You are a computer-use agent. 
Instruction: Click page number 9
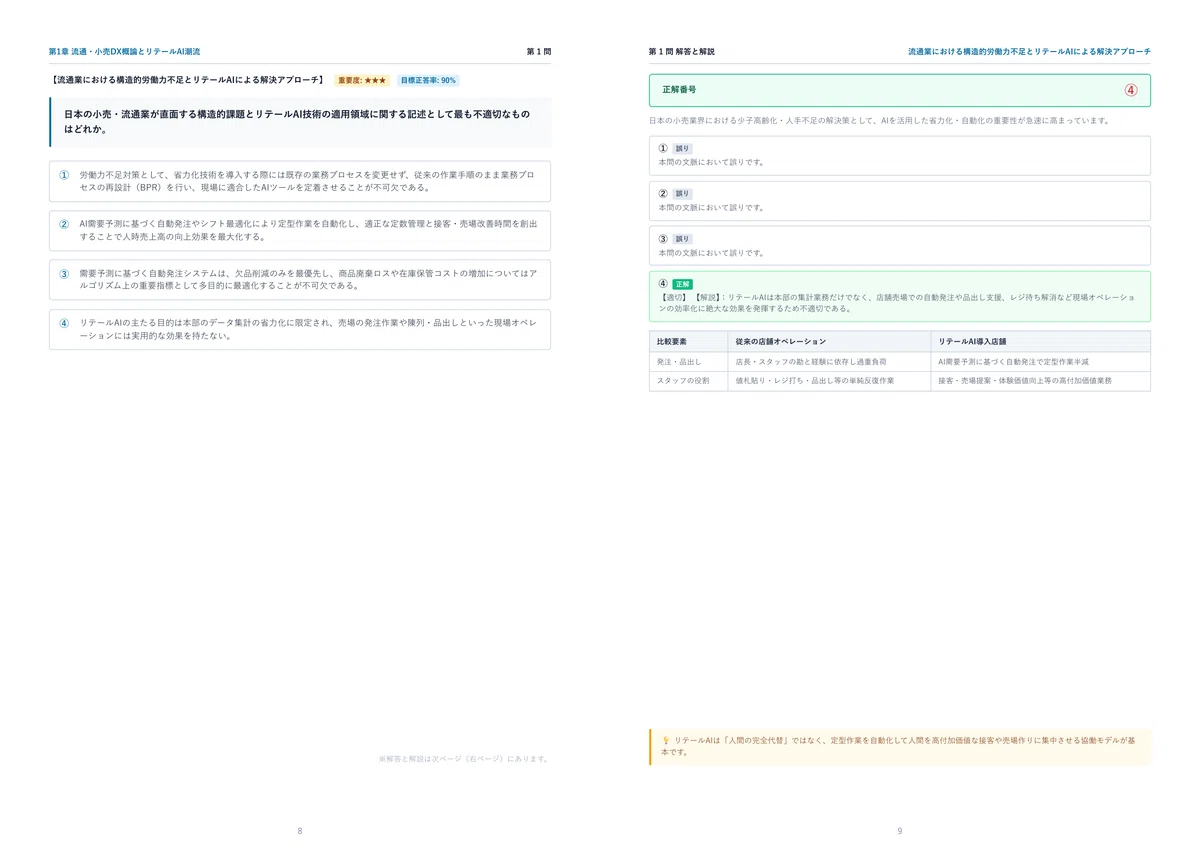click(899, 831)
